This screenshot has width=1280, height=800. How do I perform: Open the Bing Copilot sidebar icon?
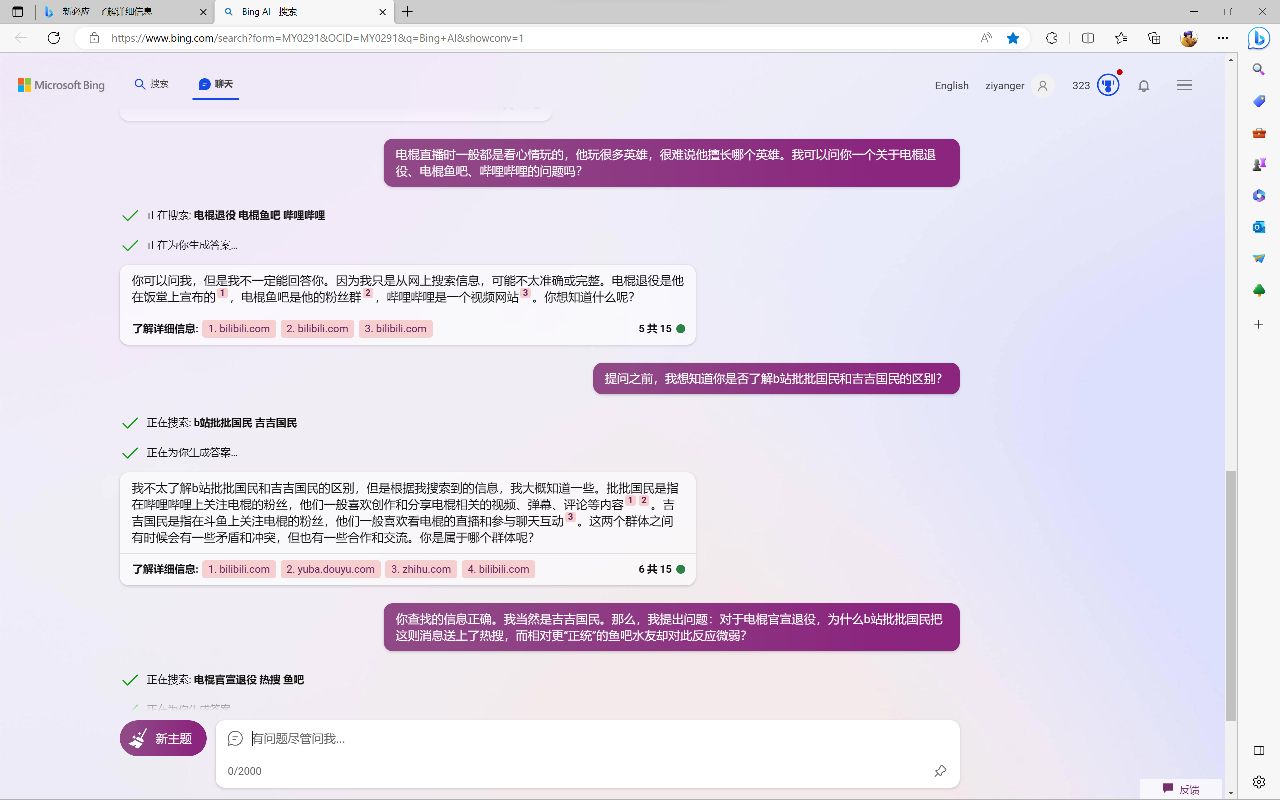tap(1258, 38)
